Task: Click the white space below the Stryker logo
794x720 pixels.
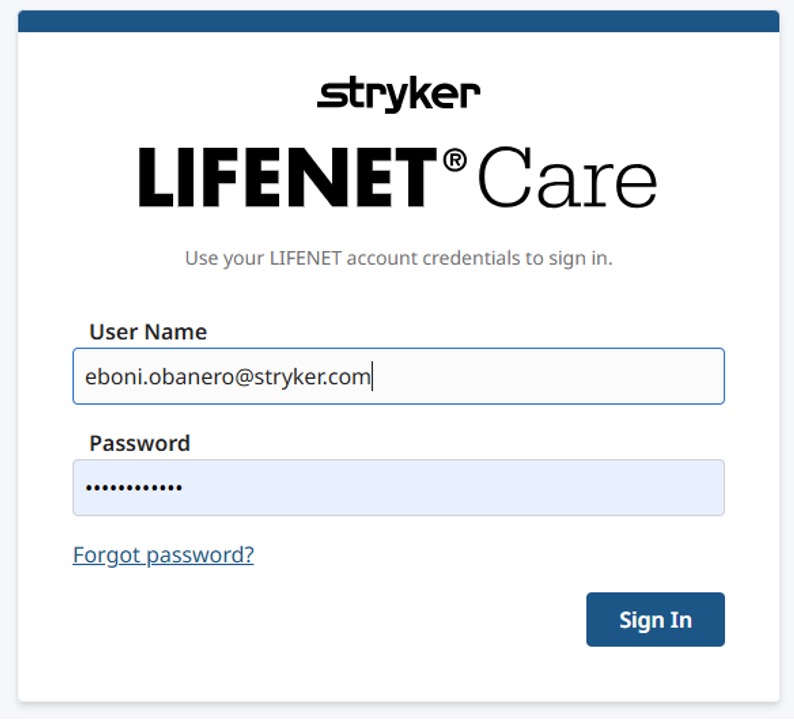Action: click(x=399, y=130)
